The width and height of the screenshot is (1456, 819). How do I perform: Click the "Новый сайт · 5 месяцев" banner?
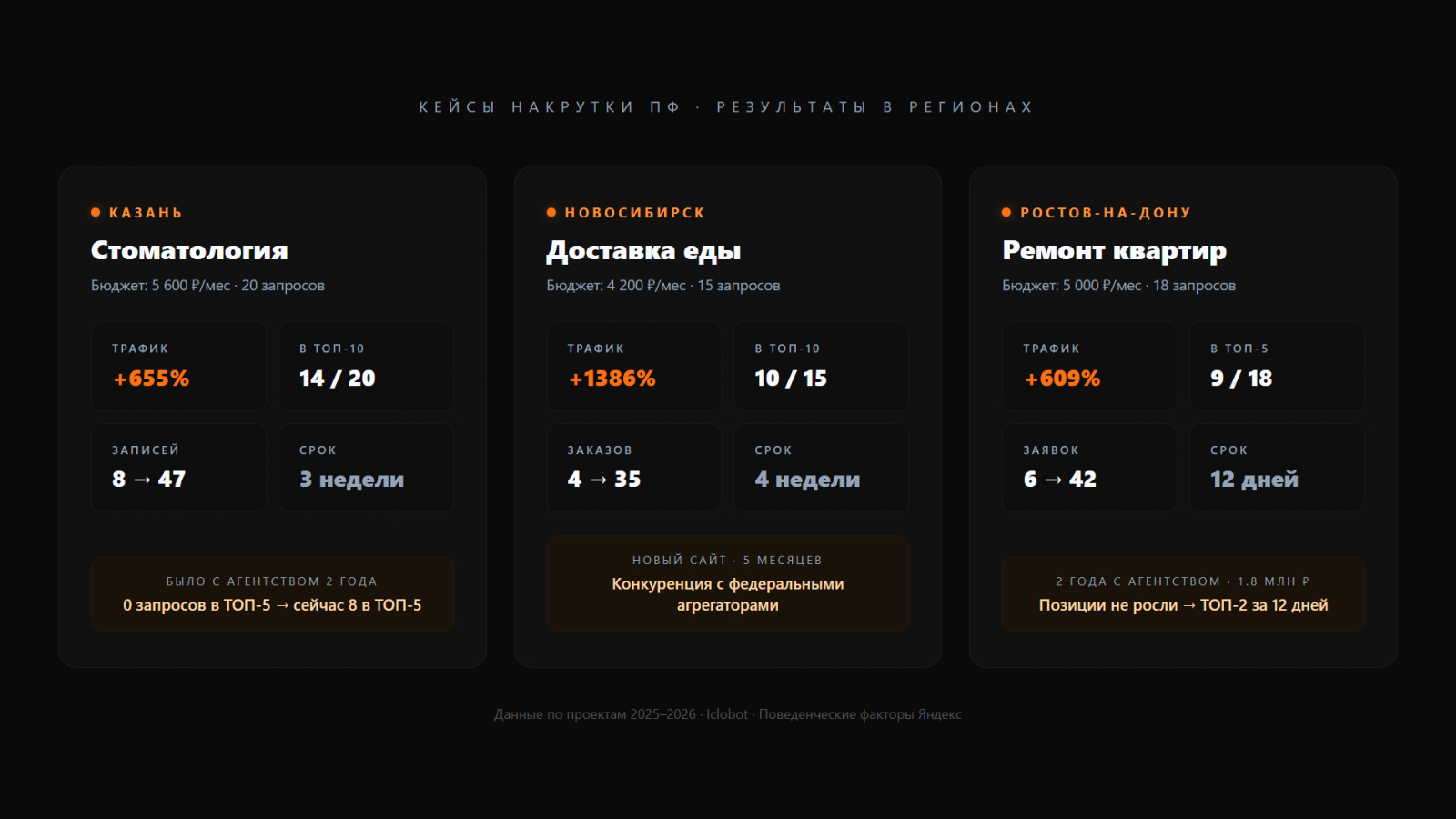728,583
